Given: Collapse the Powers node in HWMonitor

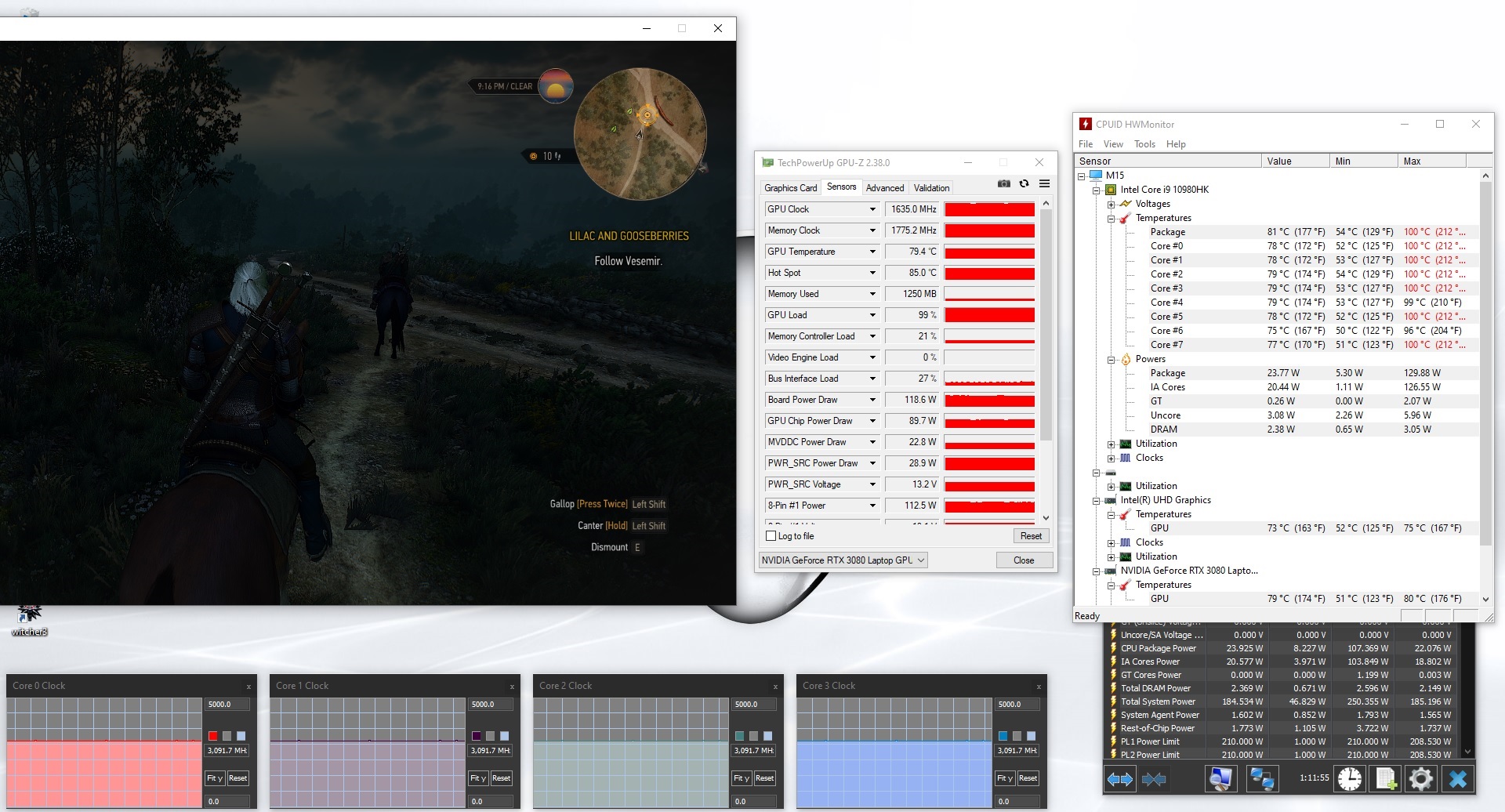Looking at the screenshot, I should (x=1111, y=360).
